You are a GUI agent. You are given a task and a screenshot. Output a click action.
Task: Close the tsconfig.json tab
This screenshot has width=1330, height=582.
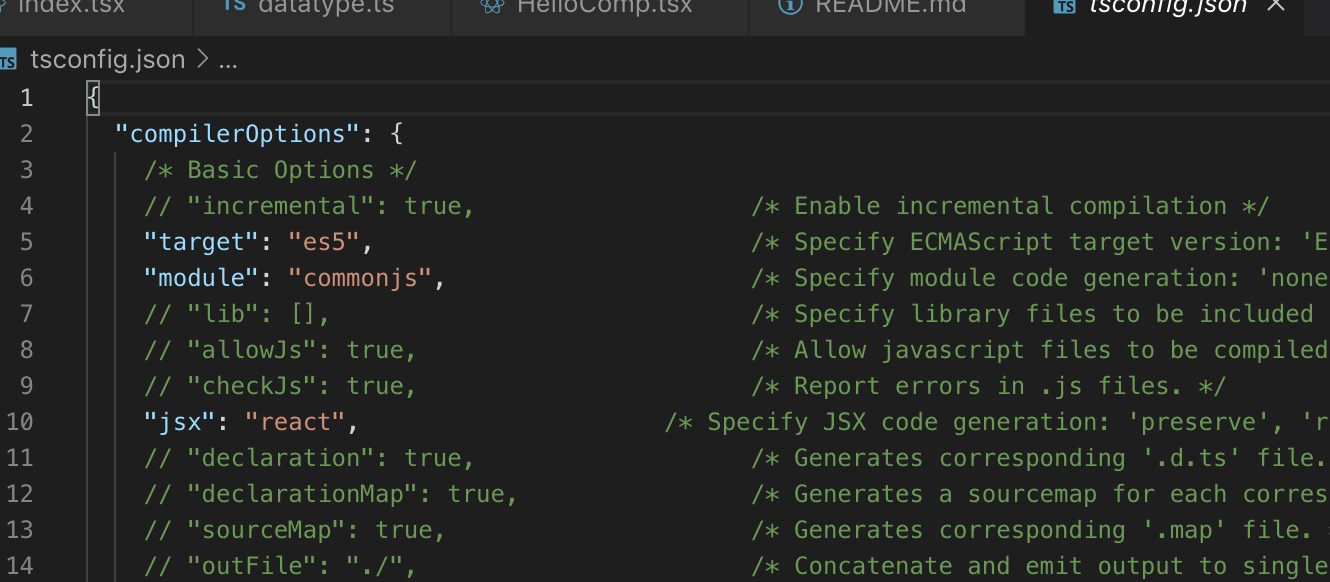click(x=1275, y=6)
